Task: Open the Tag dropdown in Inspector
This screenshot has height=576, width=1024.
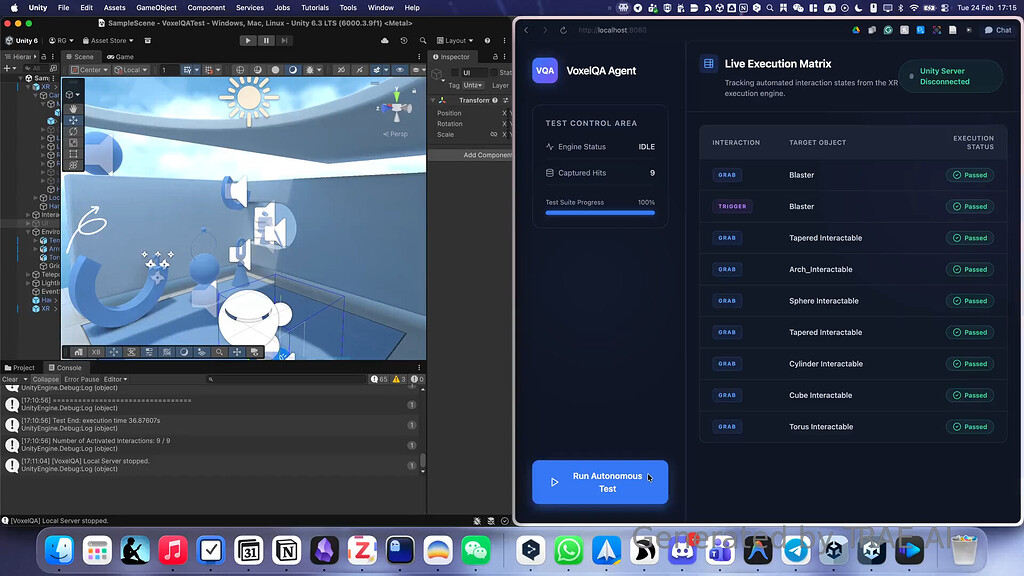Action: pos(473,86)
